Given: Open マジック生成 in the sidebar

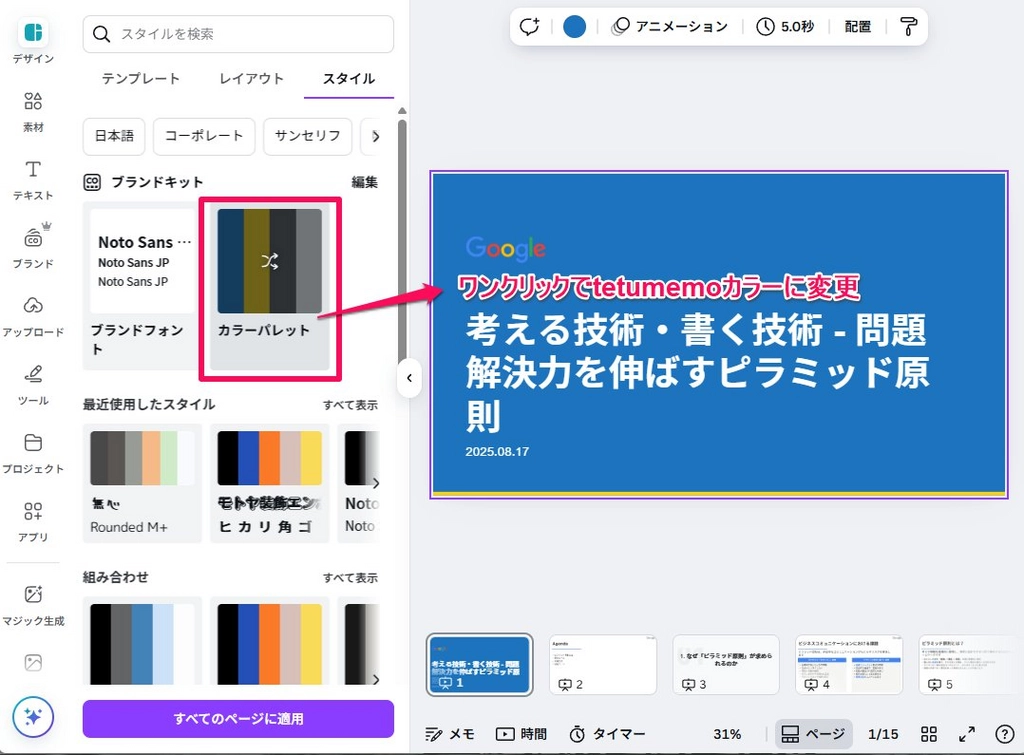Looking at the screenshot, I should (x=33, y=605).
